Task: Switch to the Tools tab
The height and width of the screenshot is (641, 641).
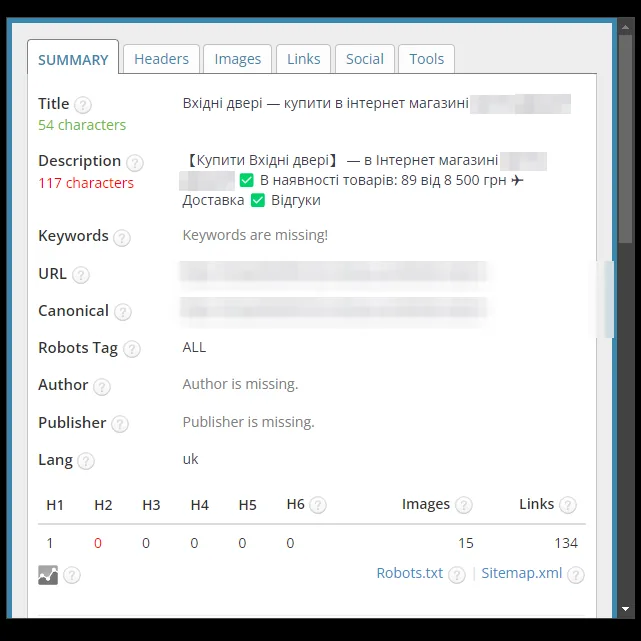Action: 426,59
